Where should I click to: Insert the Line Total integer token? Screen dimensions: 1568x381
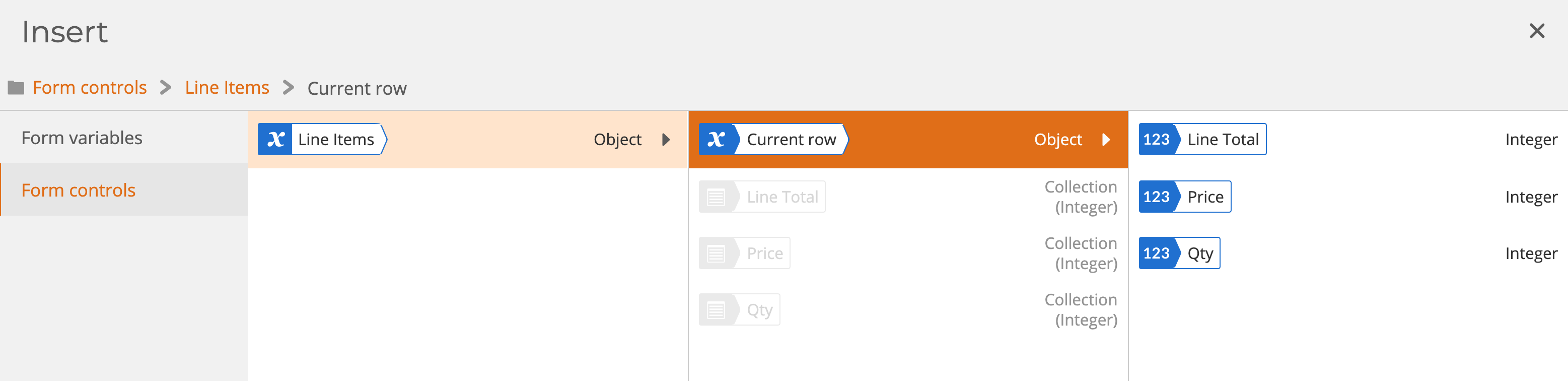click(1202, 140)
